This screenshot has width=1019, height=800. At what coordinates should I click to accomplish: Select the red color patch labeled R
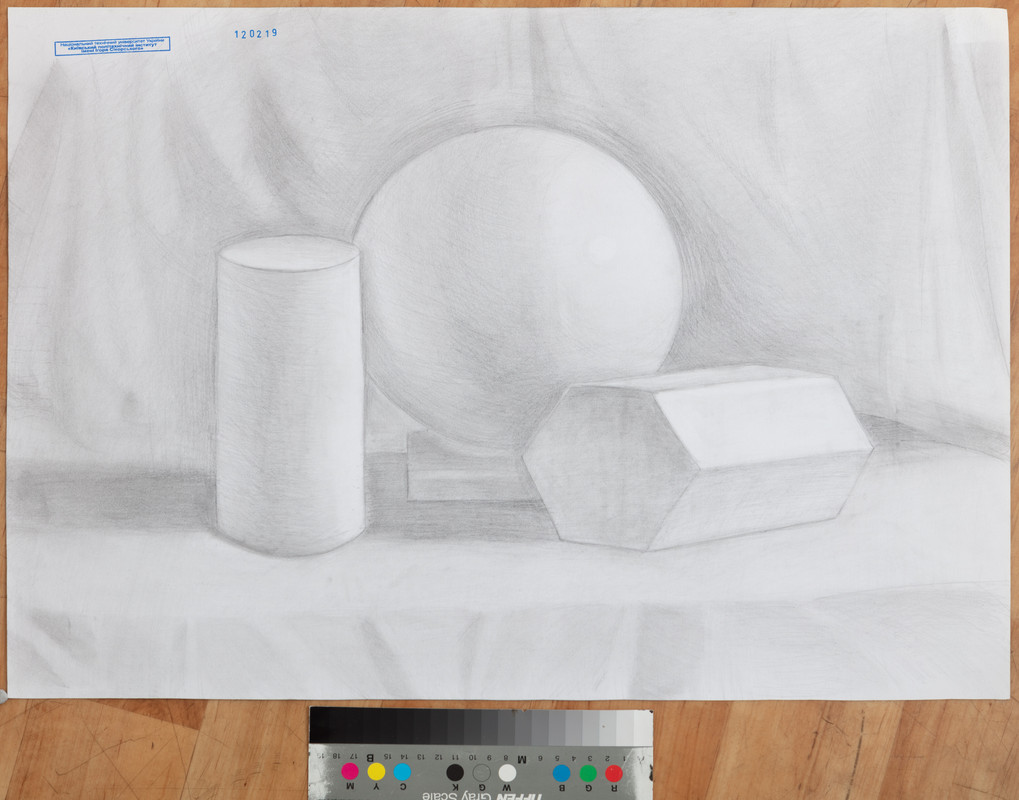point(613,773)
